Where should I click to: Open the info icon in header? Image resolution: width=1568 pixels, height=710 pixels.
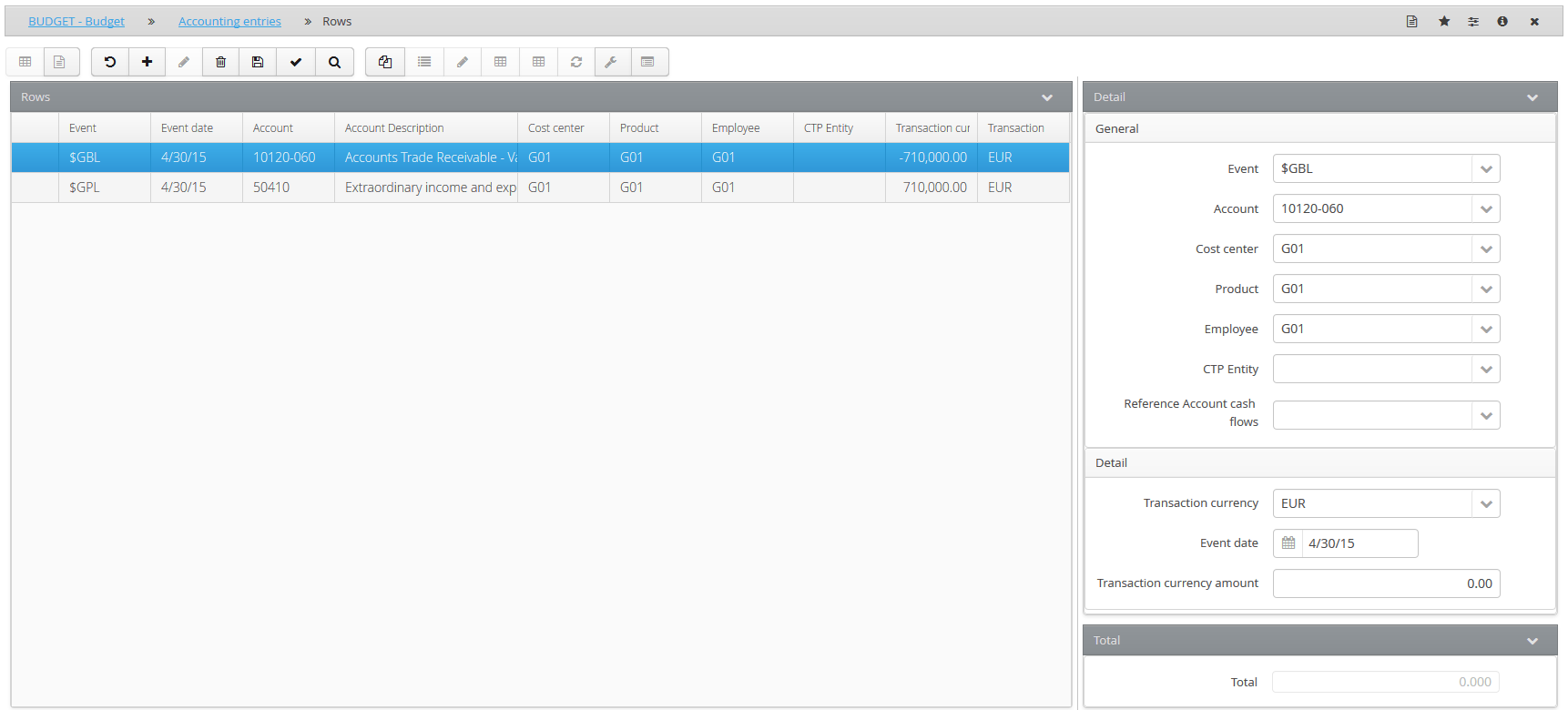tap(1502, 21)
